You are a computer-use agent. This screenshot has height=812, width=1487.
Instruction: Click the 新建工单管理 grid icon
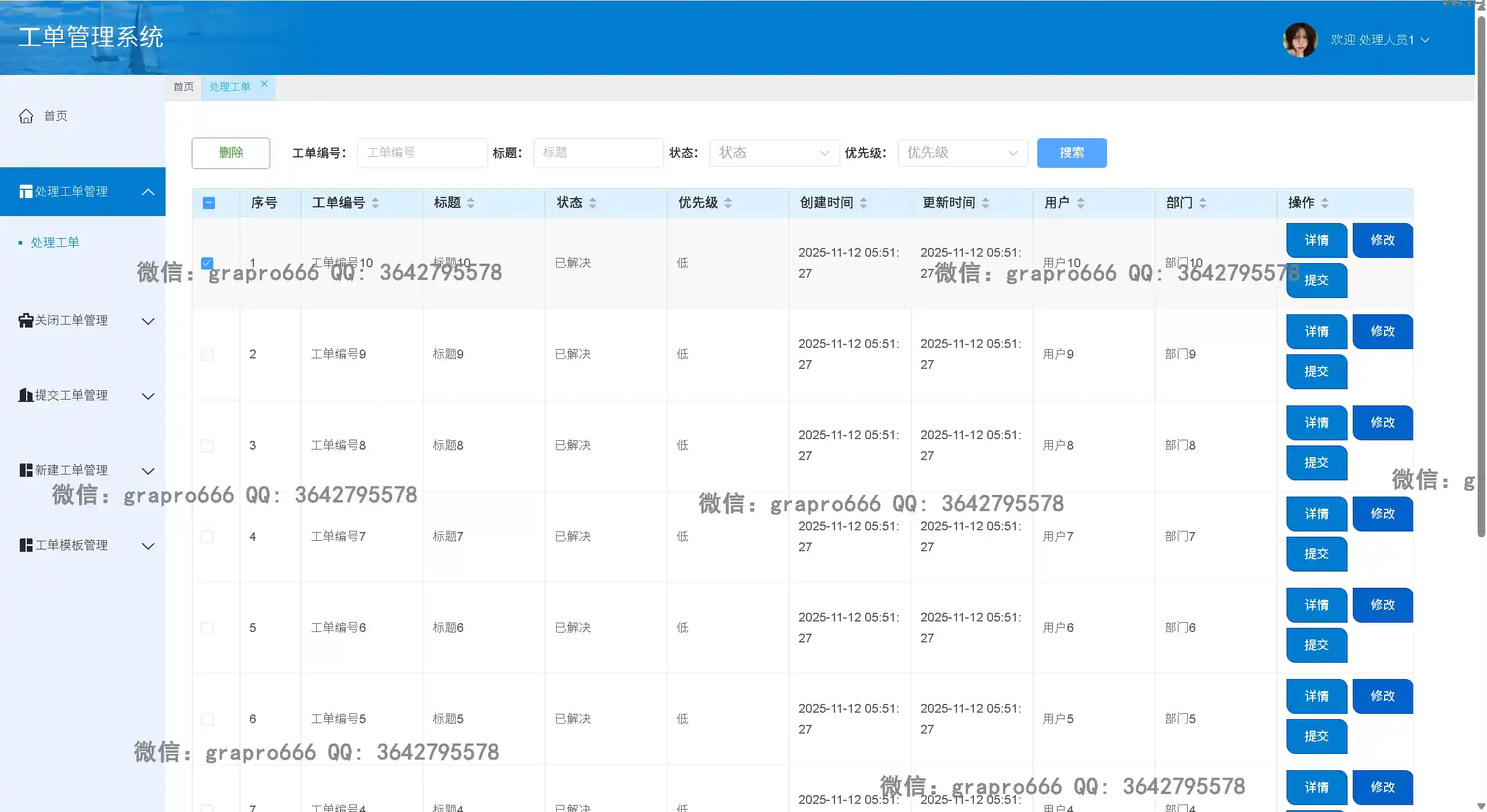[x=25, y=470]
